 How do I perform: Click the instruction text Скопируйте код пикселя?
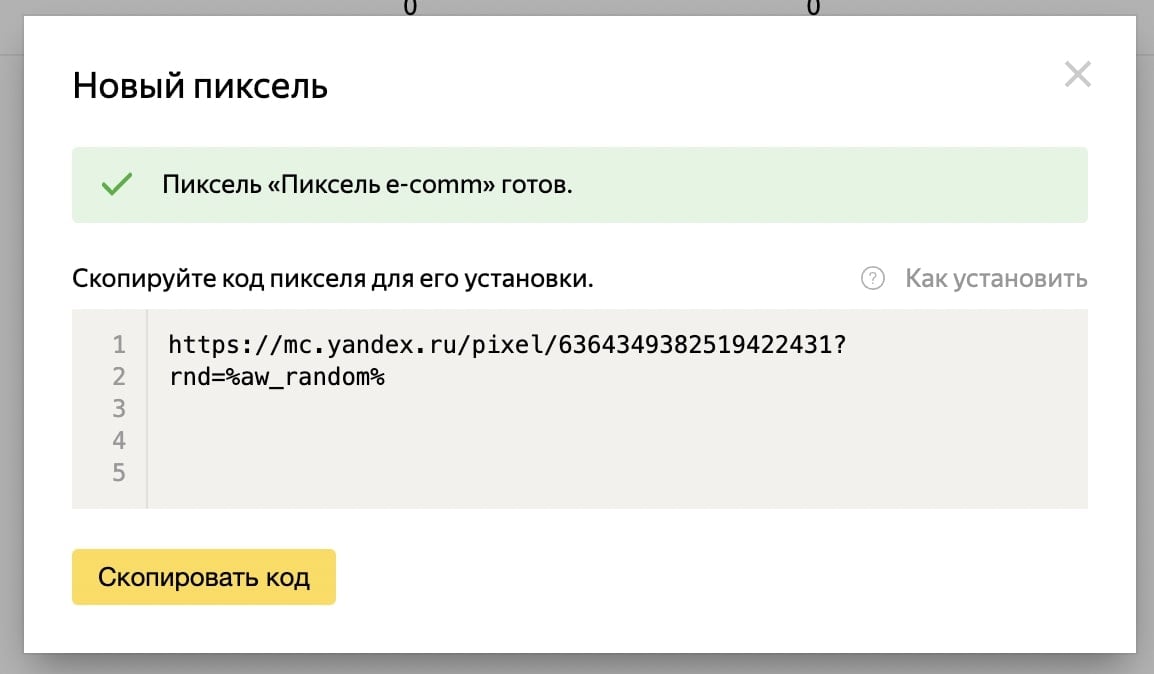(x=330, y=279)
